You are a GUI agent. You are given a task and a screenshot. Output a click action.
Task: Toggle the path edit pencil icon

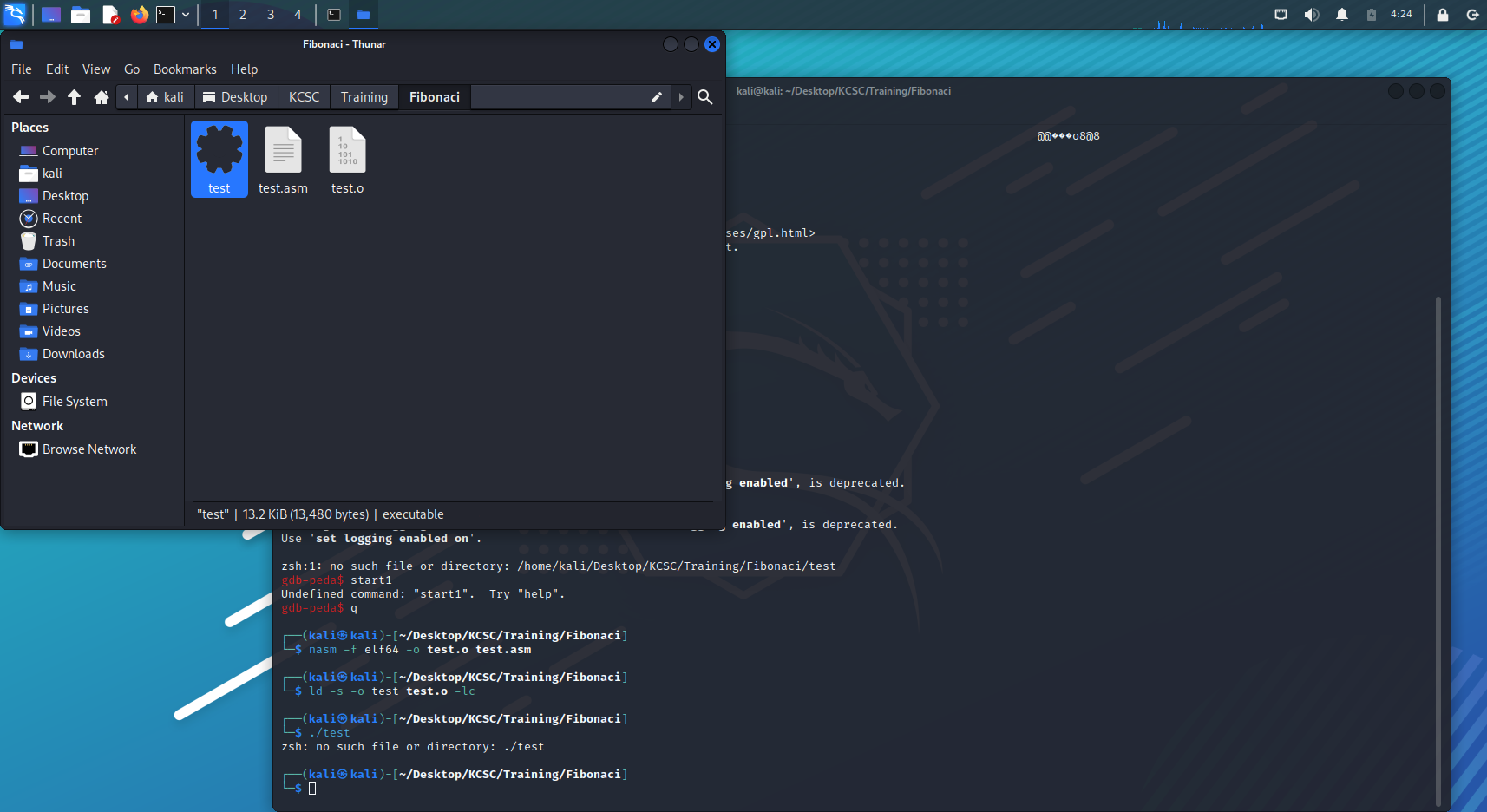tap(657, 97)
